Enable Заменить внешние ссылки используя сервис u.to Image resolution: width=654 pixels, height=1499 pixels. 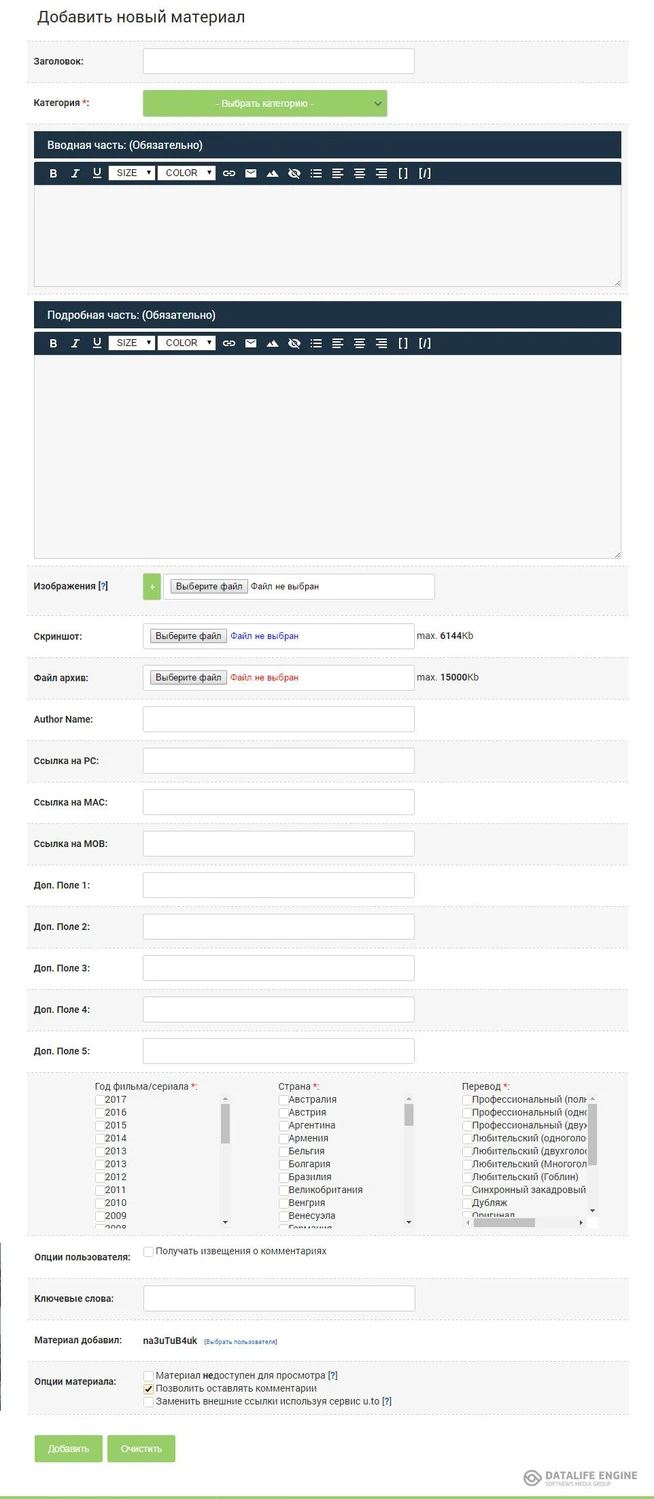click(149, 1402)
